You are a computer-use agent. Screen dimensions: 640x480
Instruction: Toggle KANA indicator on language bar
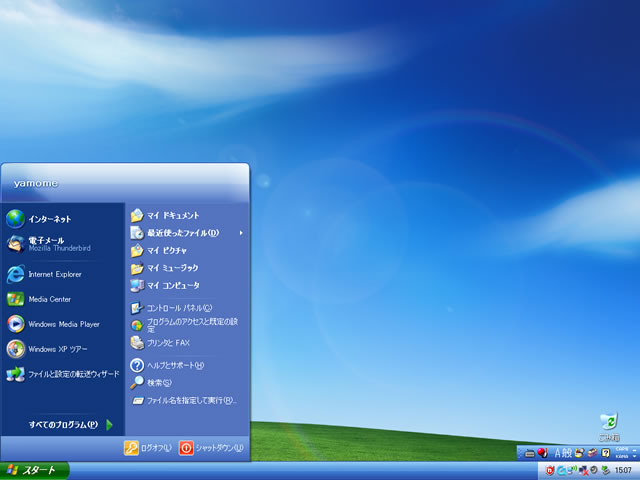622,456
